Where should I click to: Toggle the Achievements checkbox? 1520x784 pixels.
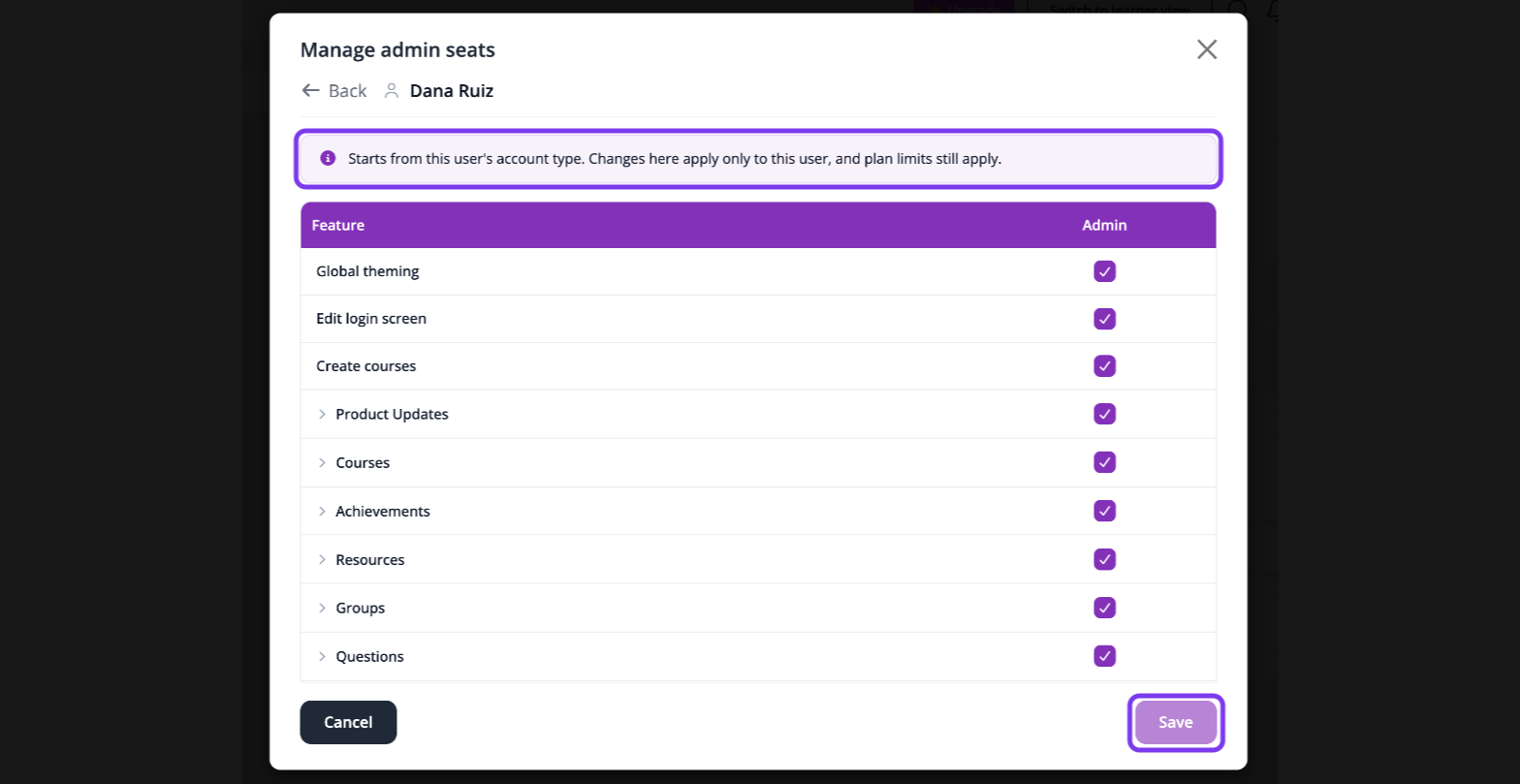point(1104,511)
